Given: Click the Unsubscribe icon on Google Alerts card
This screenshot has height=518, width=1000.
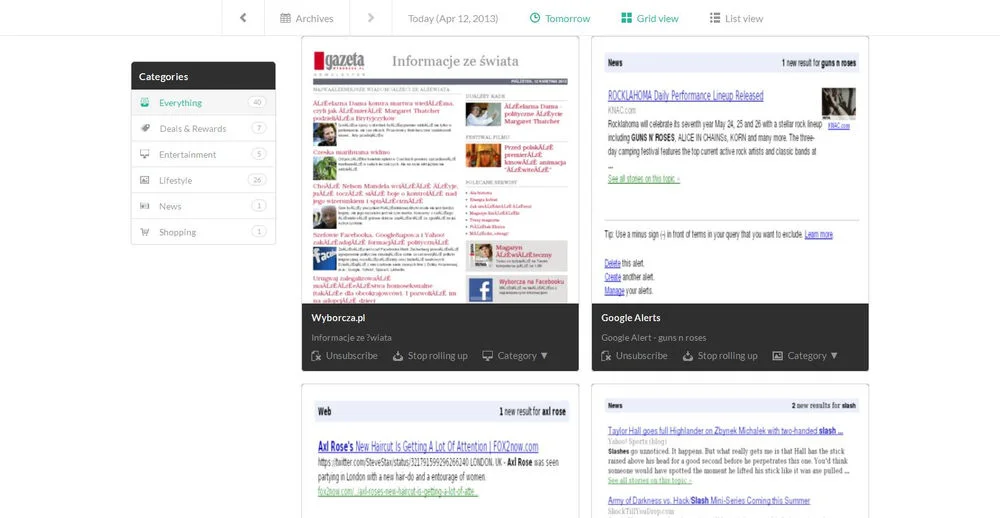Looking at the screenshot, I should (x=606, y=356).
